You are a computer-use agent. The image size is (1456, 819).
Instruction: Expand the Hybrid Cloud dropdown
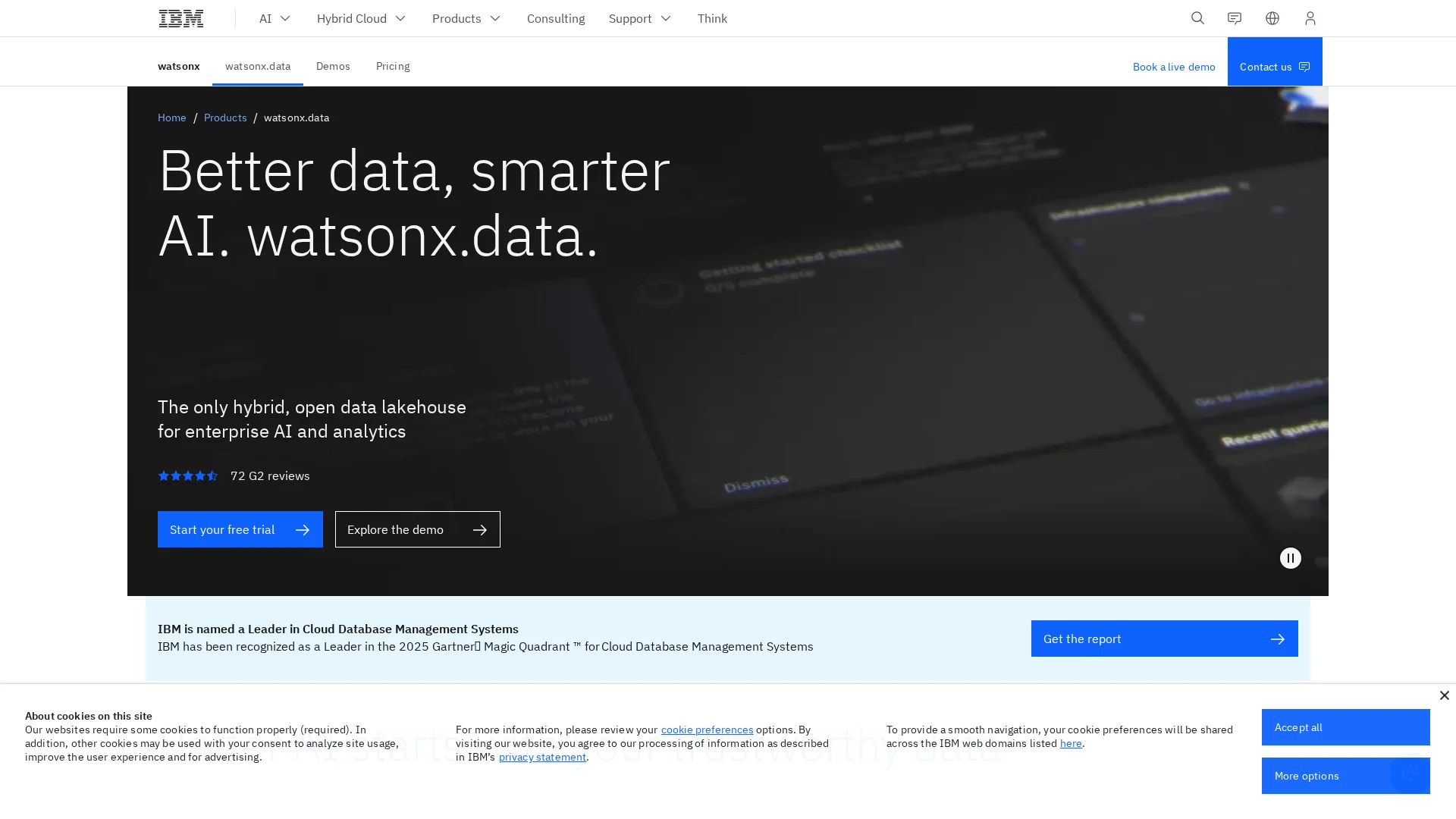(x=361, y=18)
